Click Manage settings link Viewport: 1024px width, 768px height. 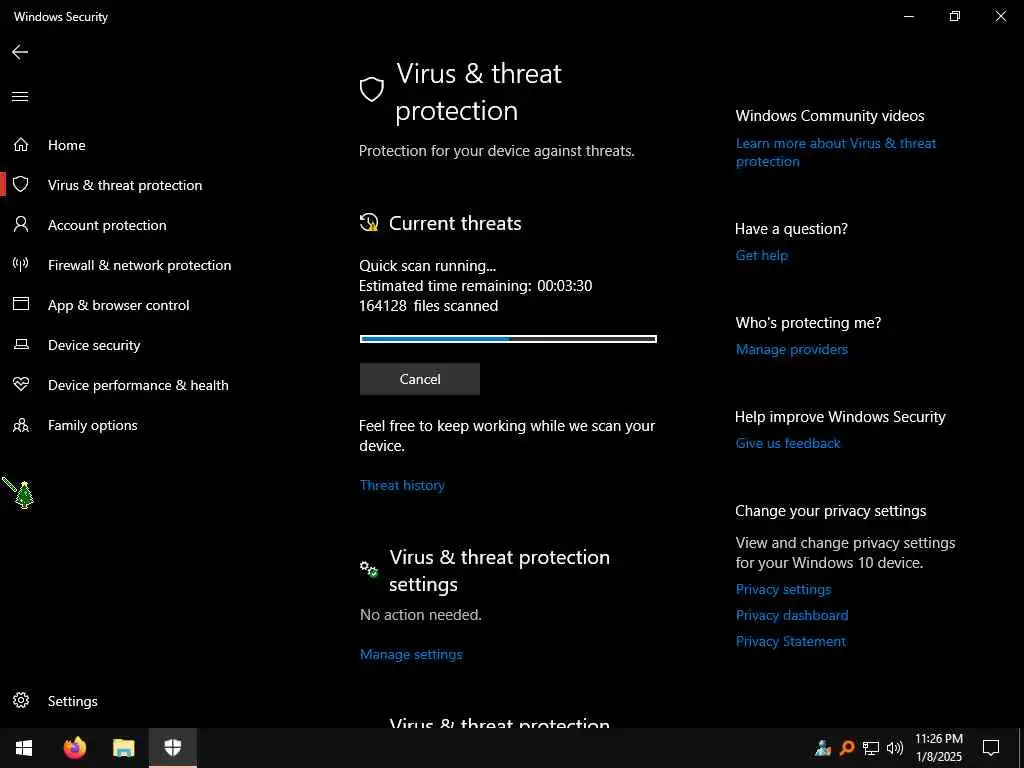pos(411,654)
